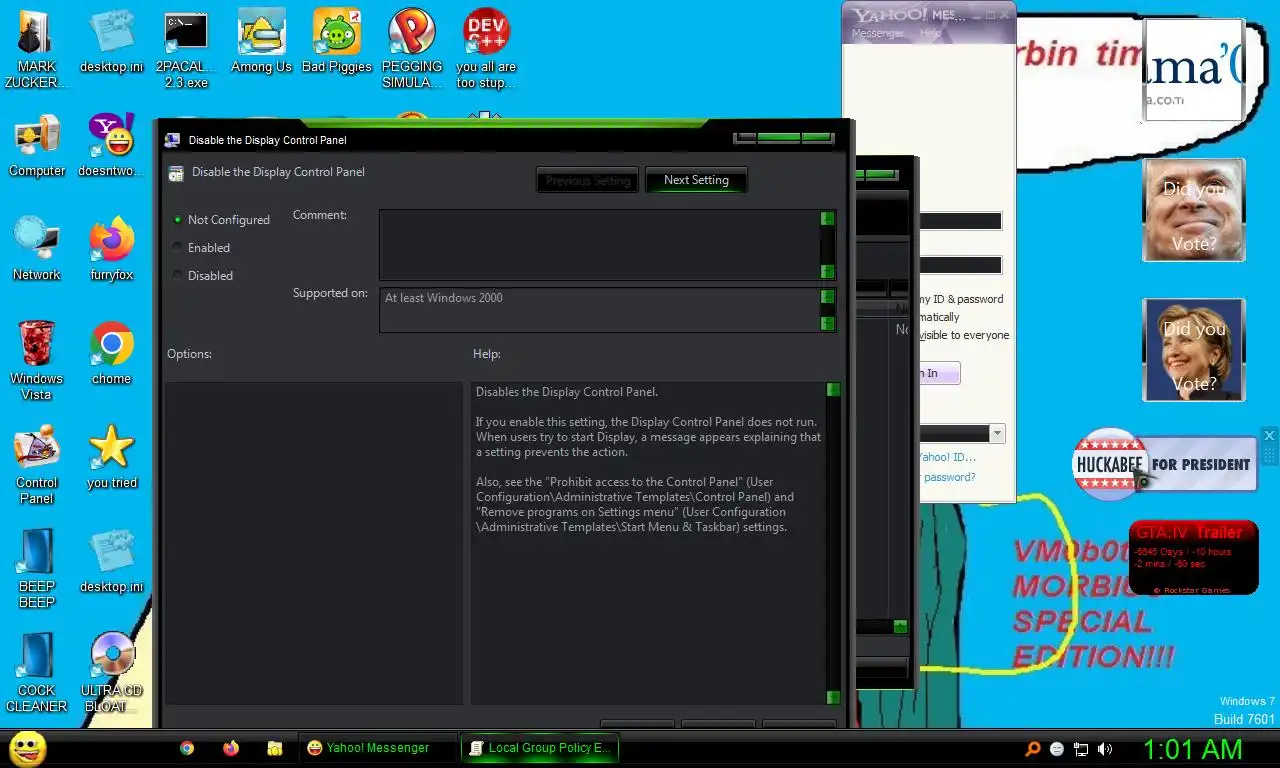
Task: Open Help menu in Yahoo! Messenger
Action: click(x=930, y=34)
